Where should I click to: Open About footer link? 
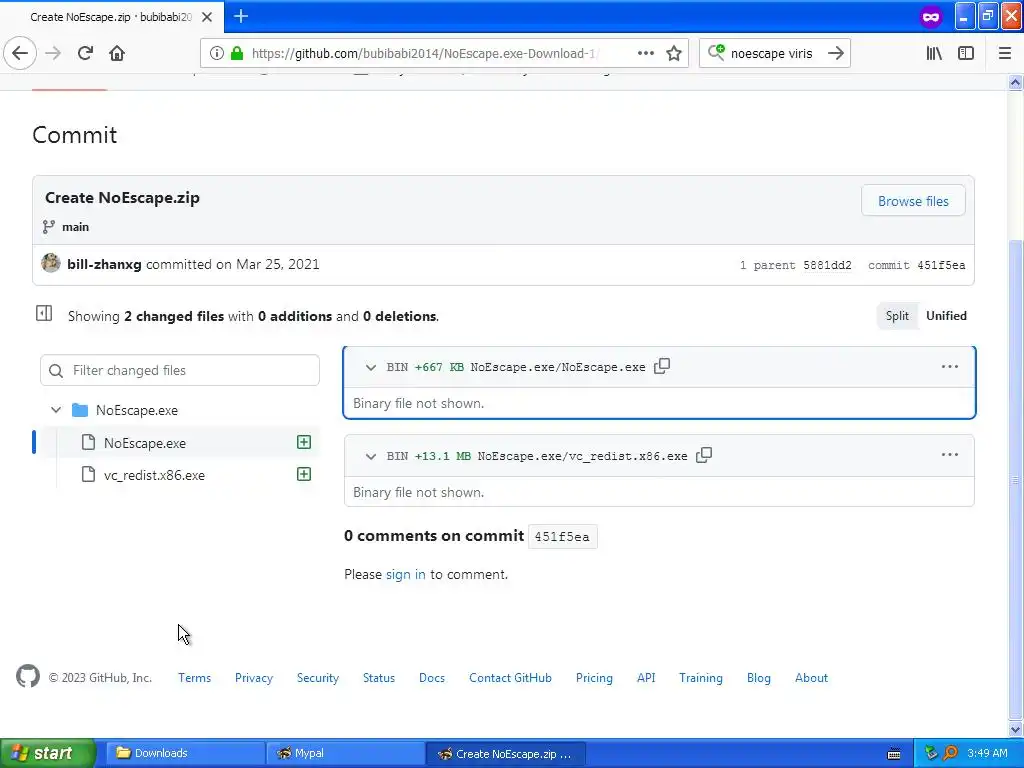[811, 678]
